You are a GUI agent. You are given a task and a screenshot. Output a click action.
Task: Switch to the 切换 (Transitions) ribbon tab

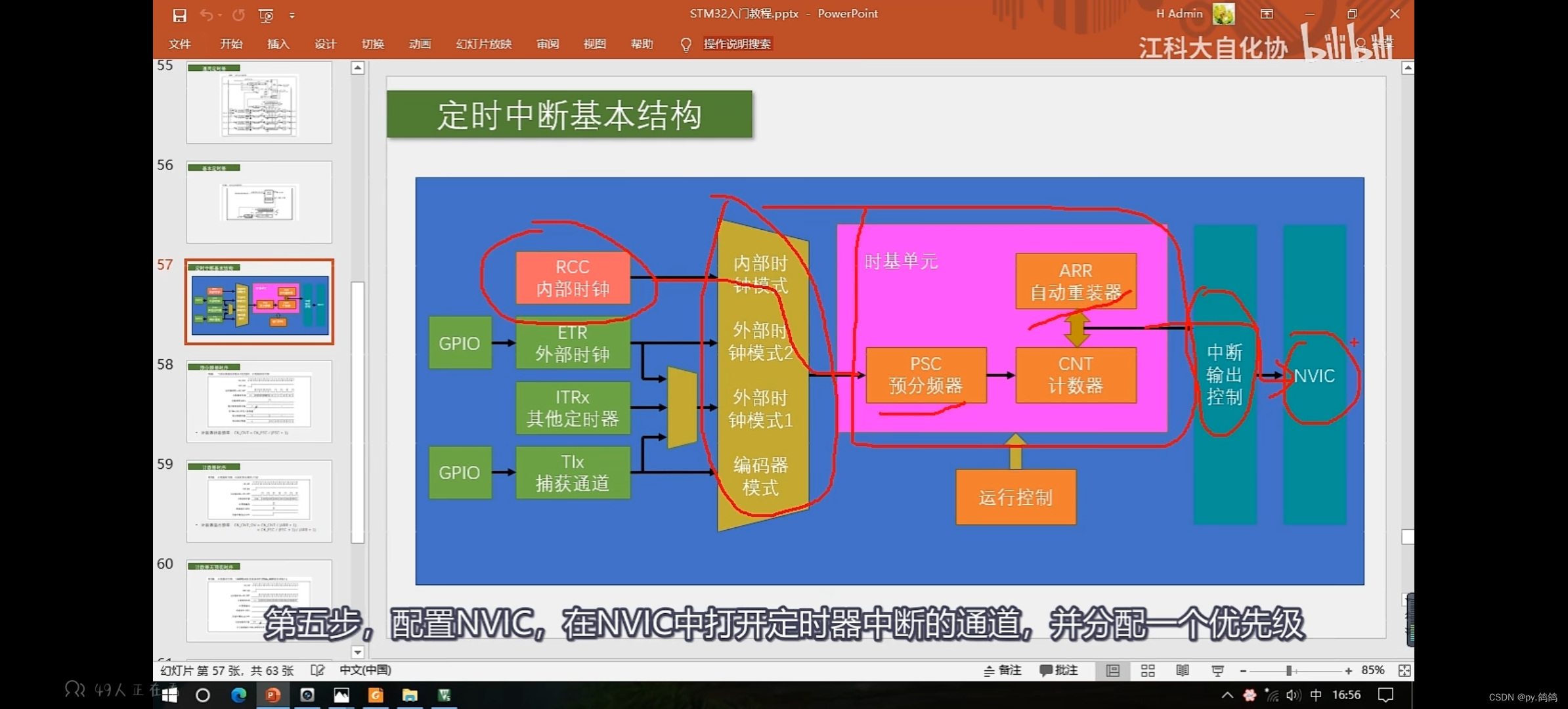373,44
